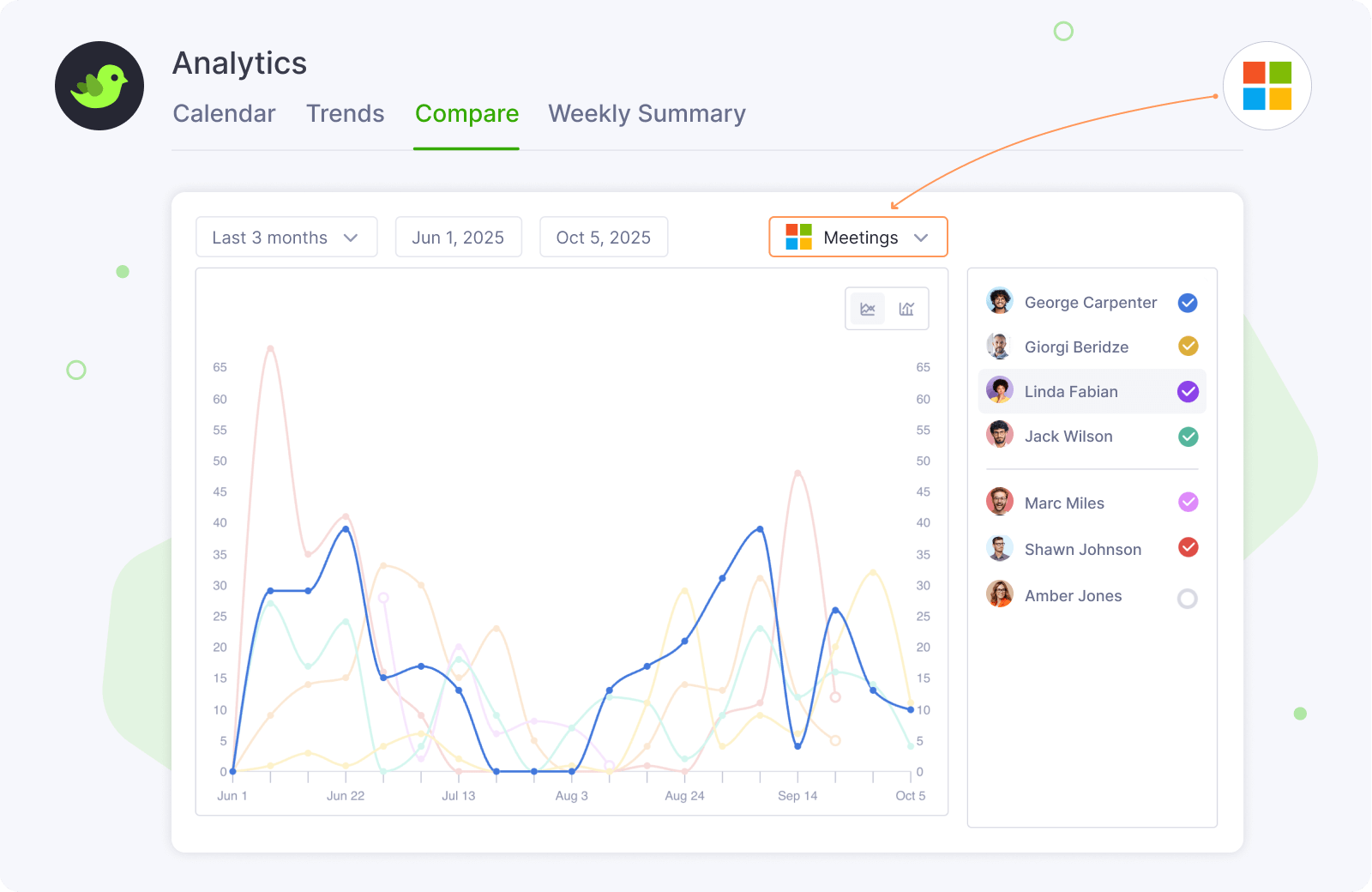Switch to bar chart view icon

pyautogui.click(x=906, y=309)
